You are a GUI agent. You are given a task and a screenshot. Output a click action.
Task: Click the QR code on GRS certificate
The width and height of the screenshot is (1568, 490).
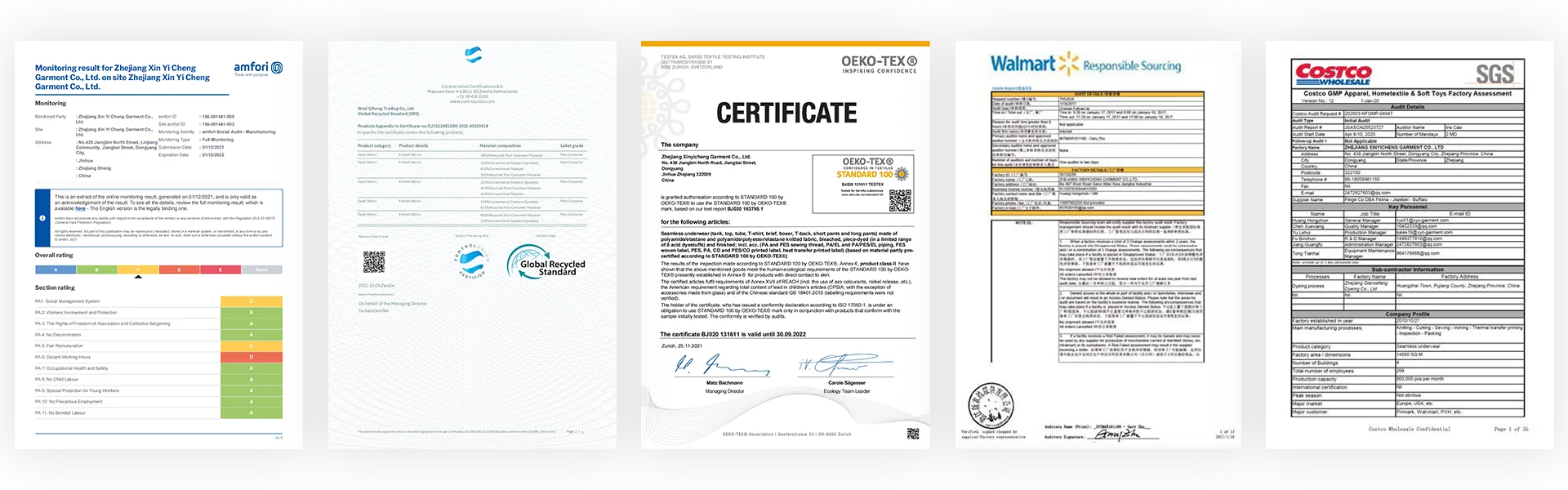coord(373,261)
